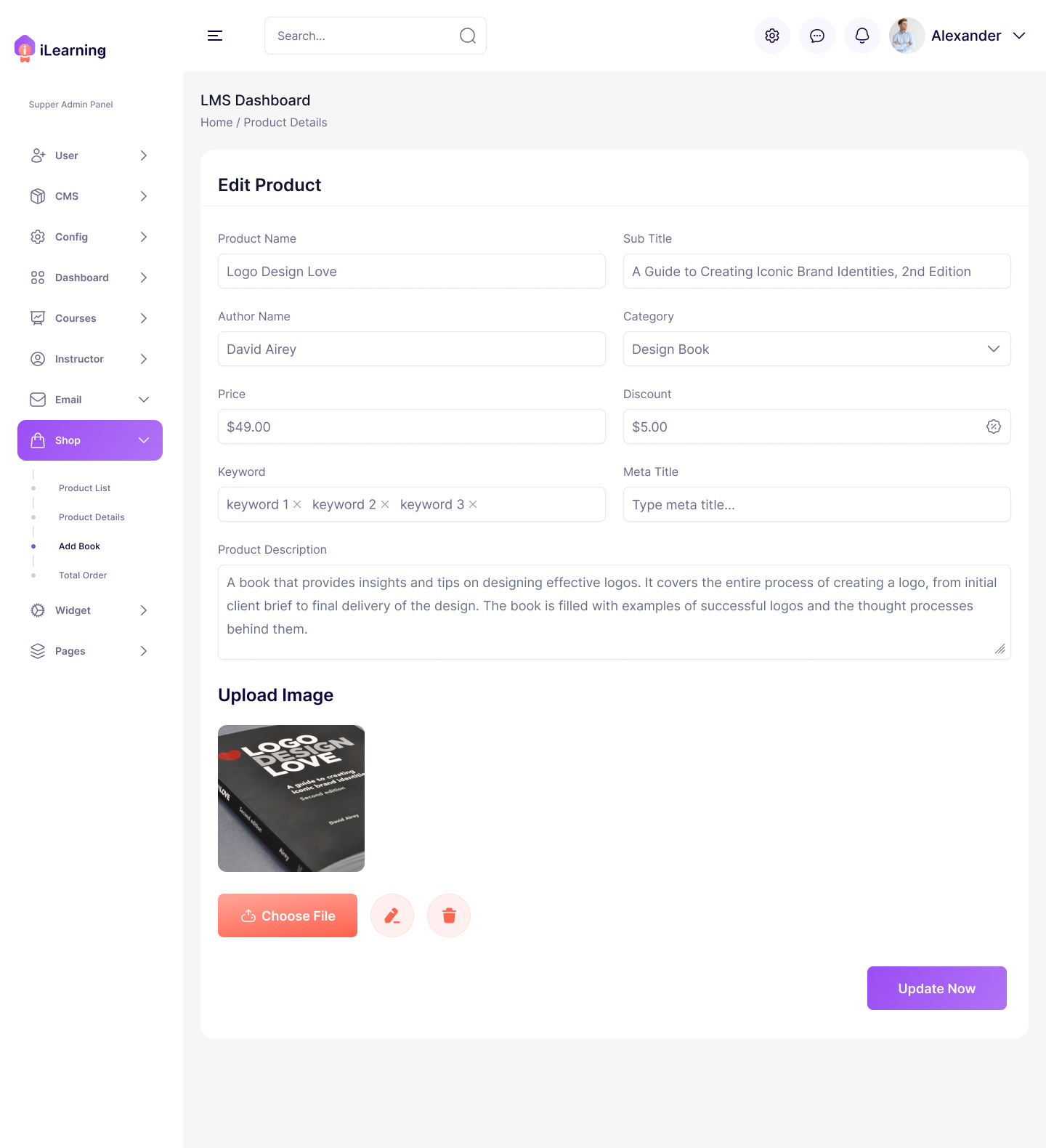Delete the uploaded image with trash icon

[449, 915]
